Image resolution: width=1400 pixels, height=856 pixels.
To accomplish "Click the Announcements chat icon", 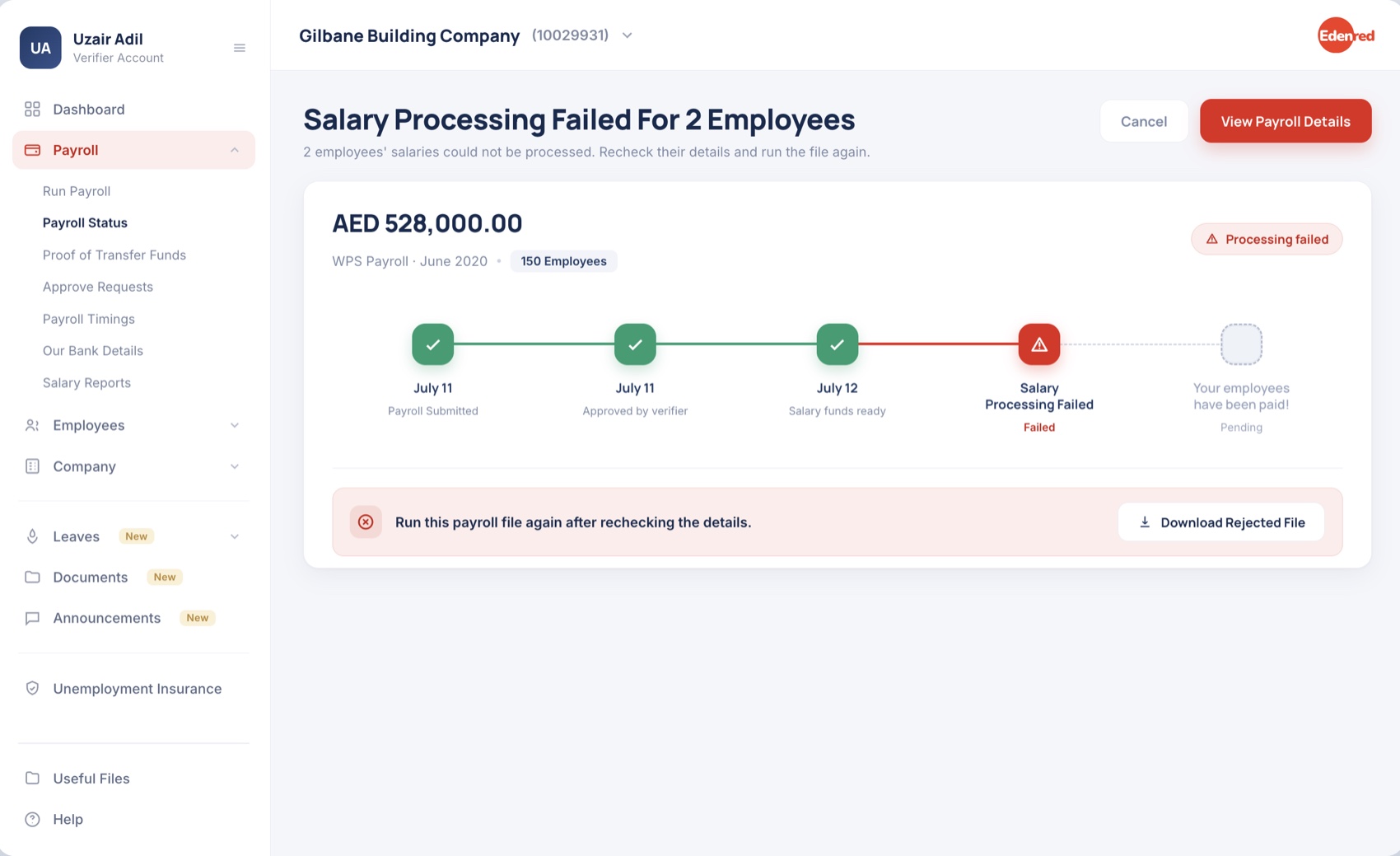I will [32, 618].
